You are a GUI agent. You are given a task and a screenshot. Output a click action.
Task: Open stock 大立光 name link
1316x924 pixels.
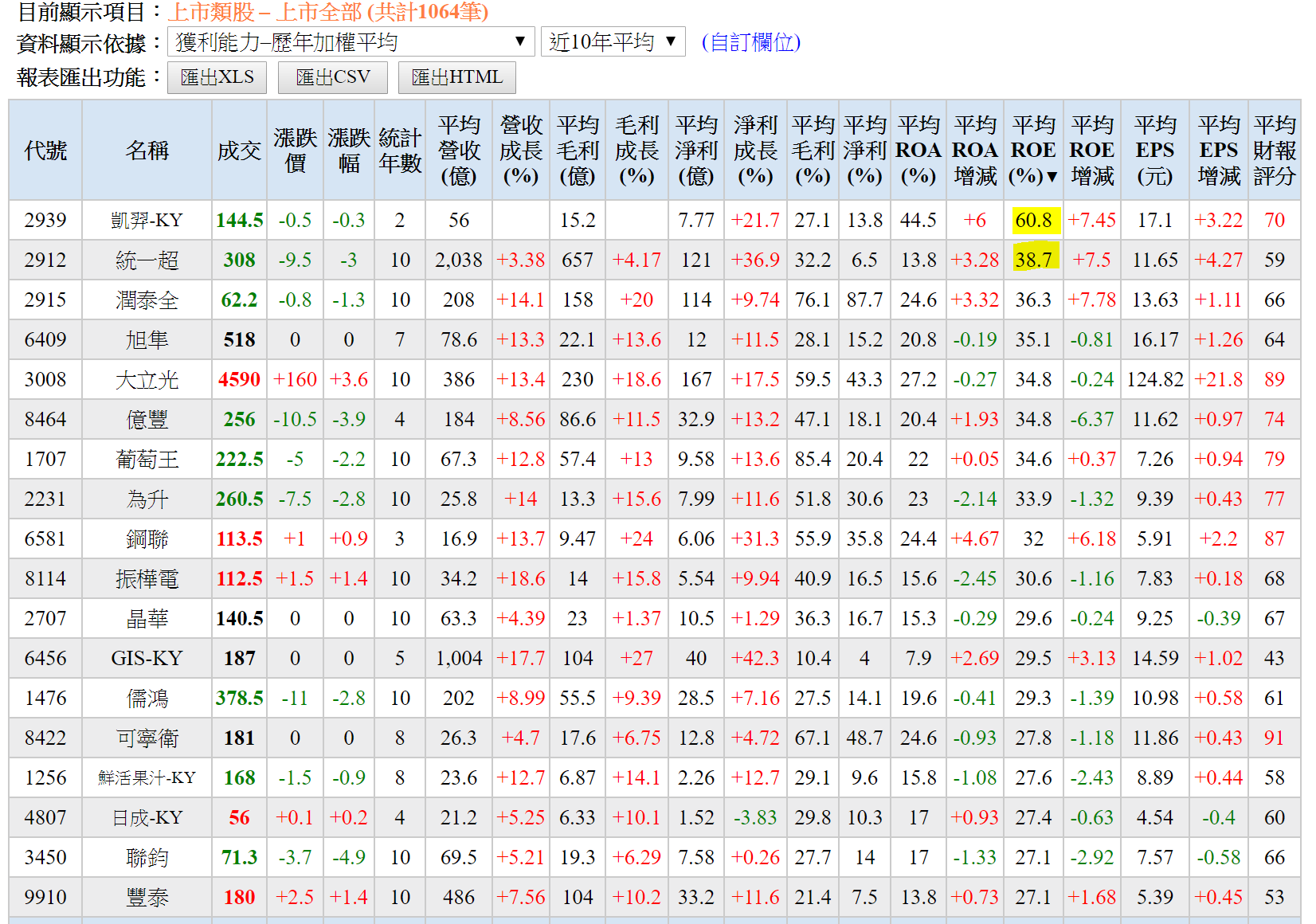pyautogui.click(x=147, y=379)
